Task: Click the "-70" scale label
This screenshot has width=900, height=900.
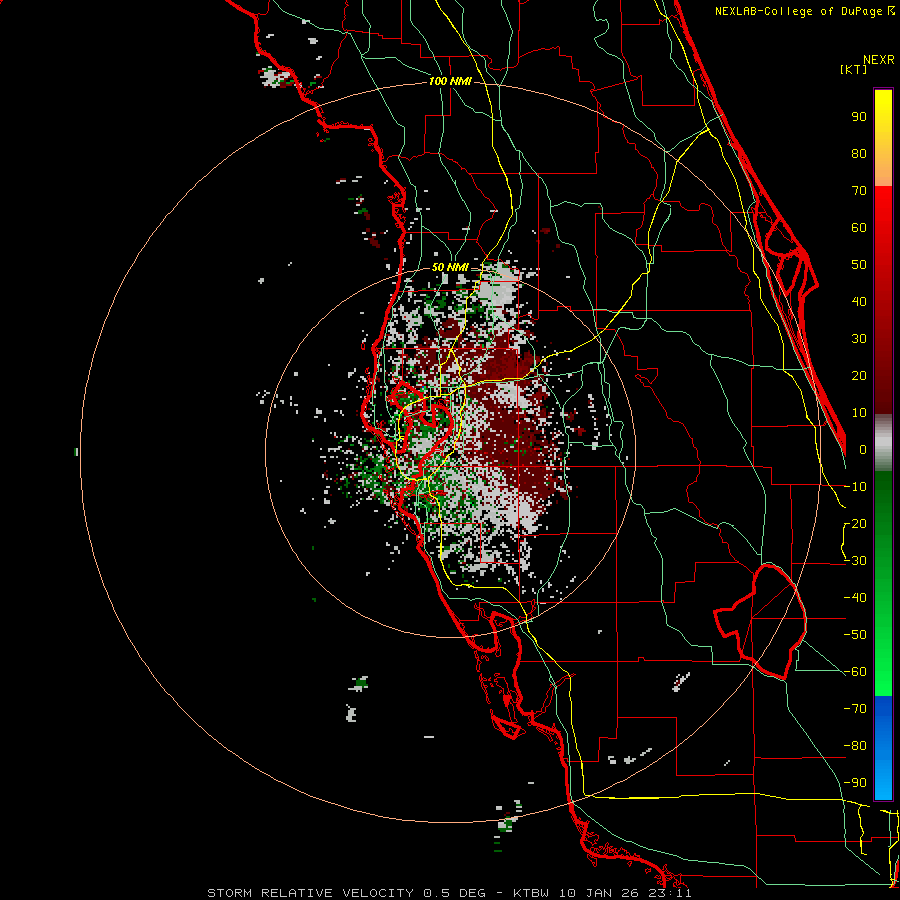Action: coord(855,709)
